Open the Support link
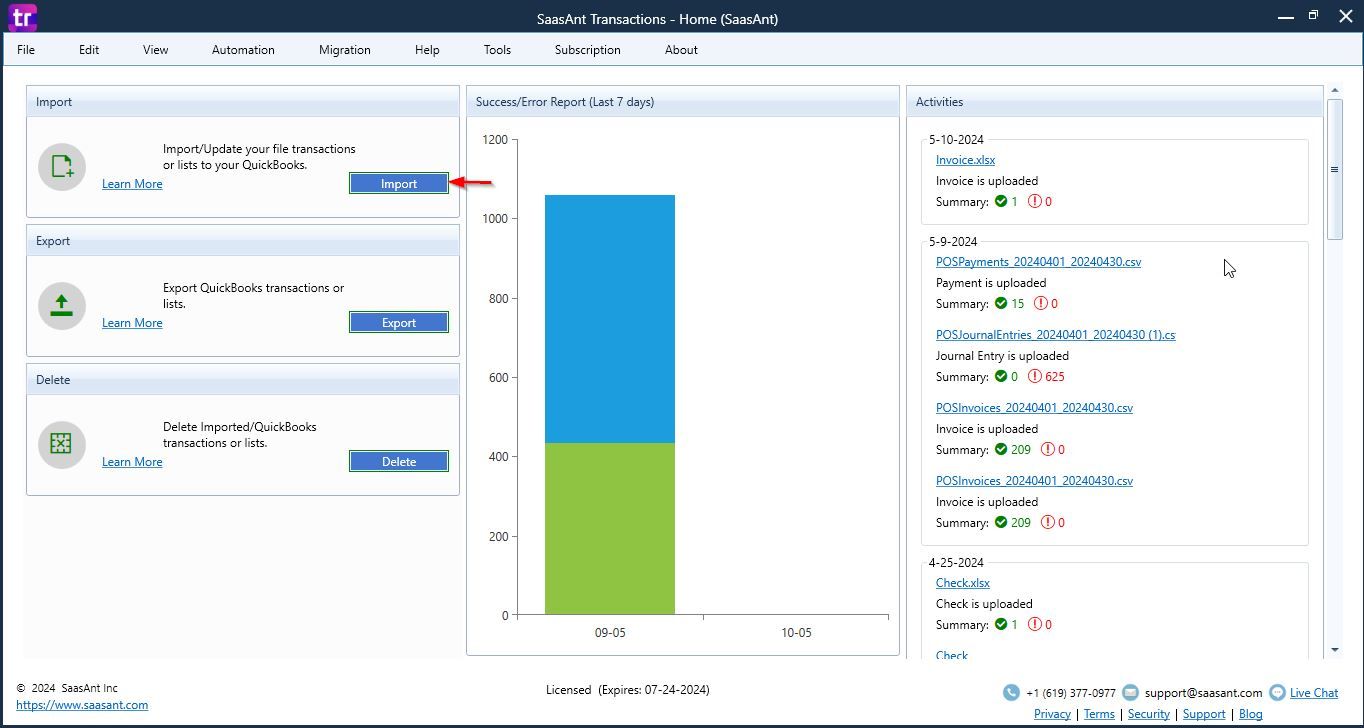 tap(1204, 714)
